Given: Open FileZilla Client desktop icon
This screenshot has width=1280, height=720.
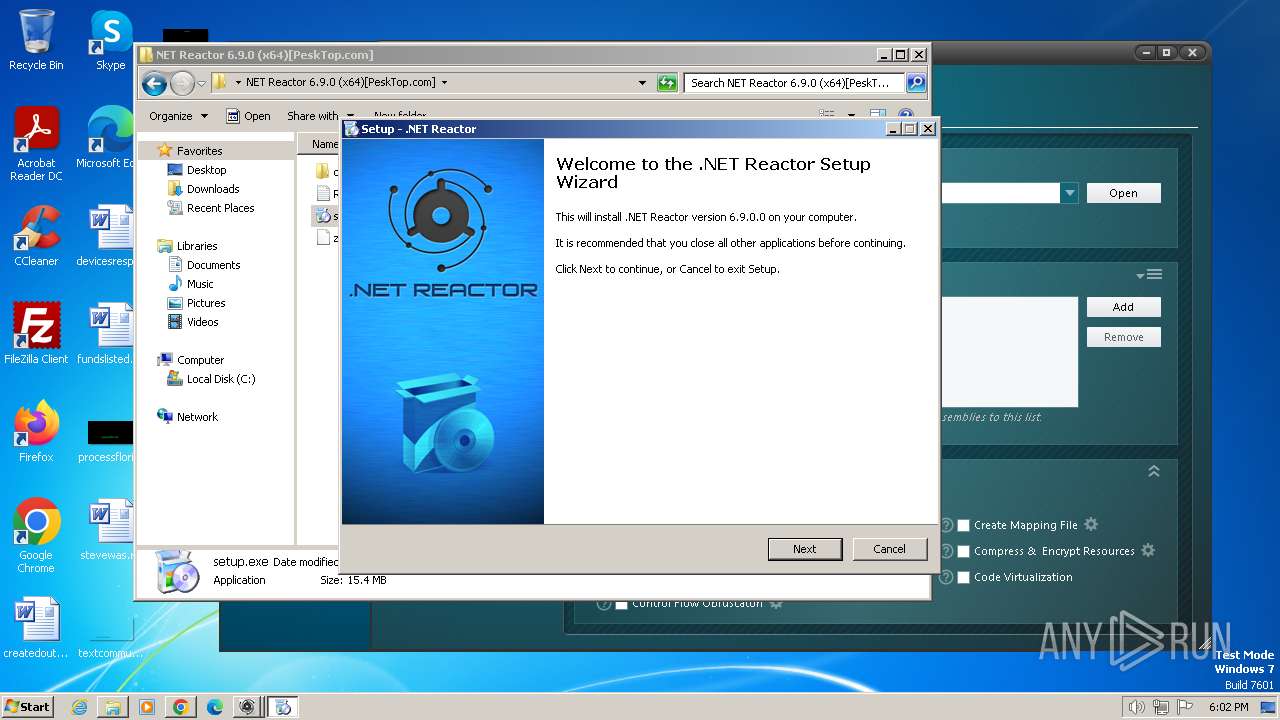Looking at the screenshot, I should point(36,333).
